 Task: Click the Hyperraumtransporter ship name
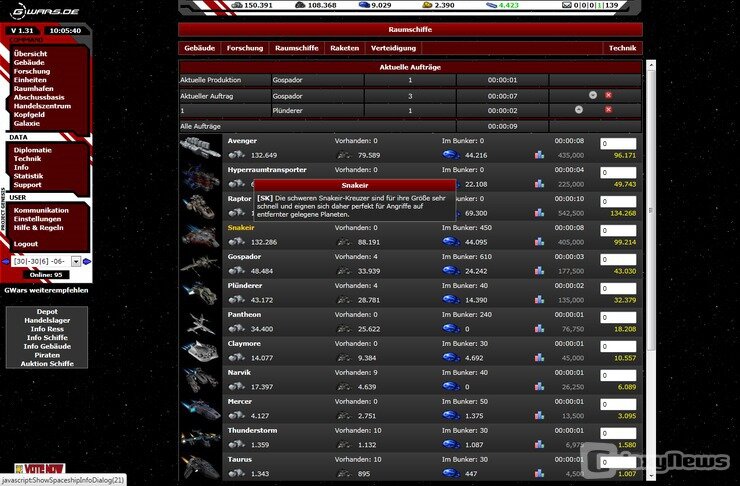pos(267,170)
